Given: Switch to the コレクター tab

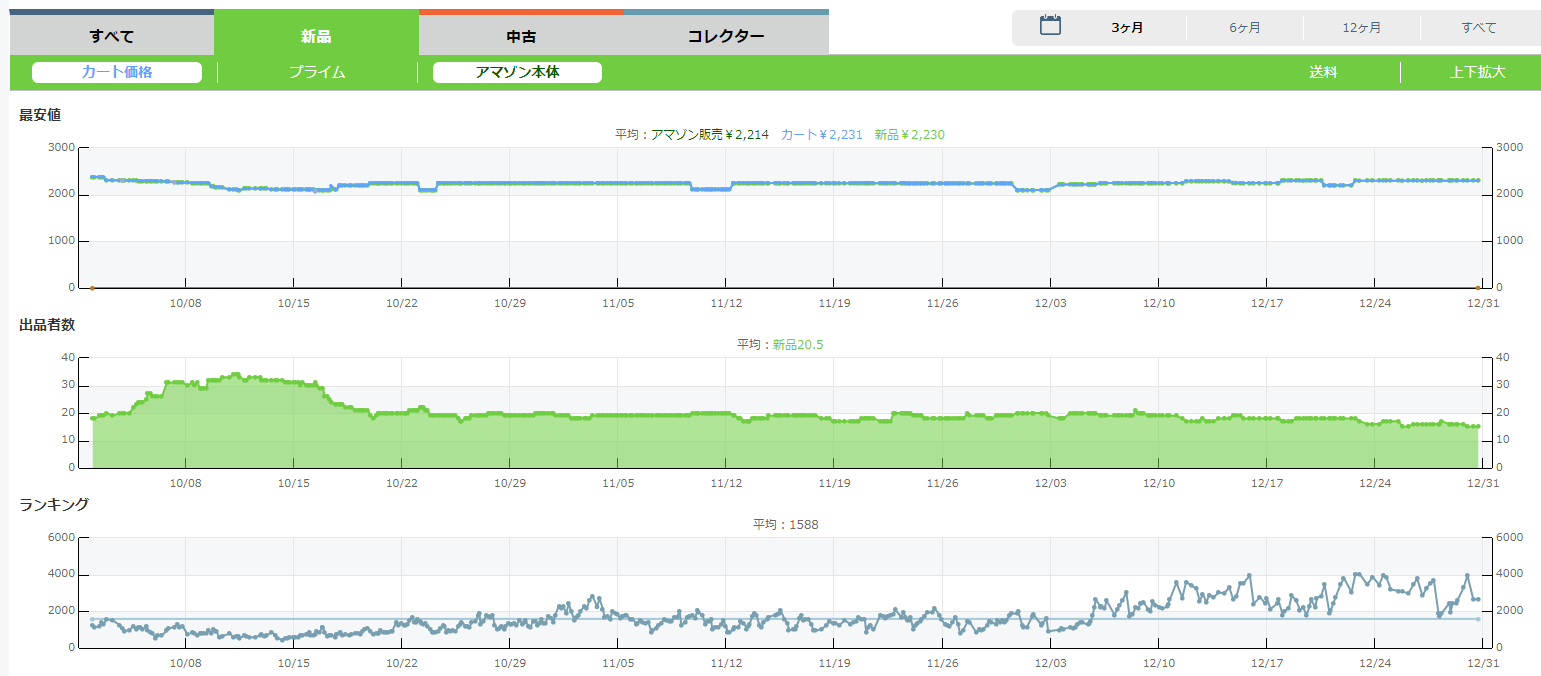Looking at the screenshot, I should coord(726,37).
